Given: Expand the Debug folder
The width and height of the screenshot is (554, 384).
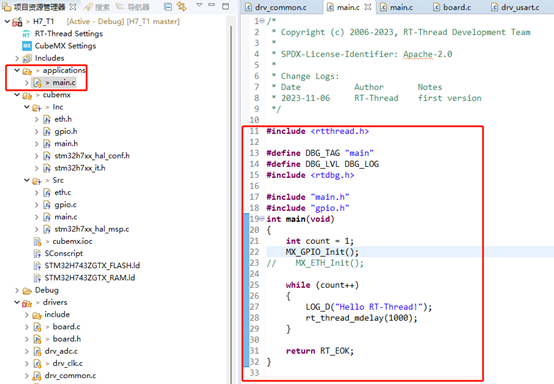Looking at the screenshot, I should click(x=17, y=290).
